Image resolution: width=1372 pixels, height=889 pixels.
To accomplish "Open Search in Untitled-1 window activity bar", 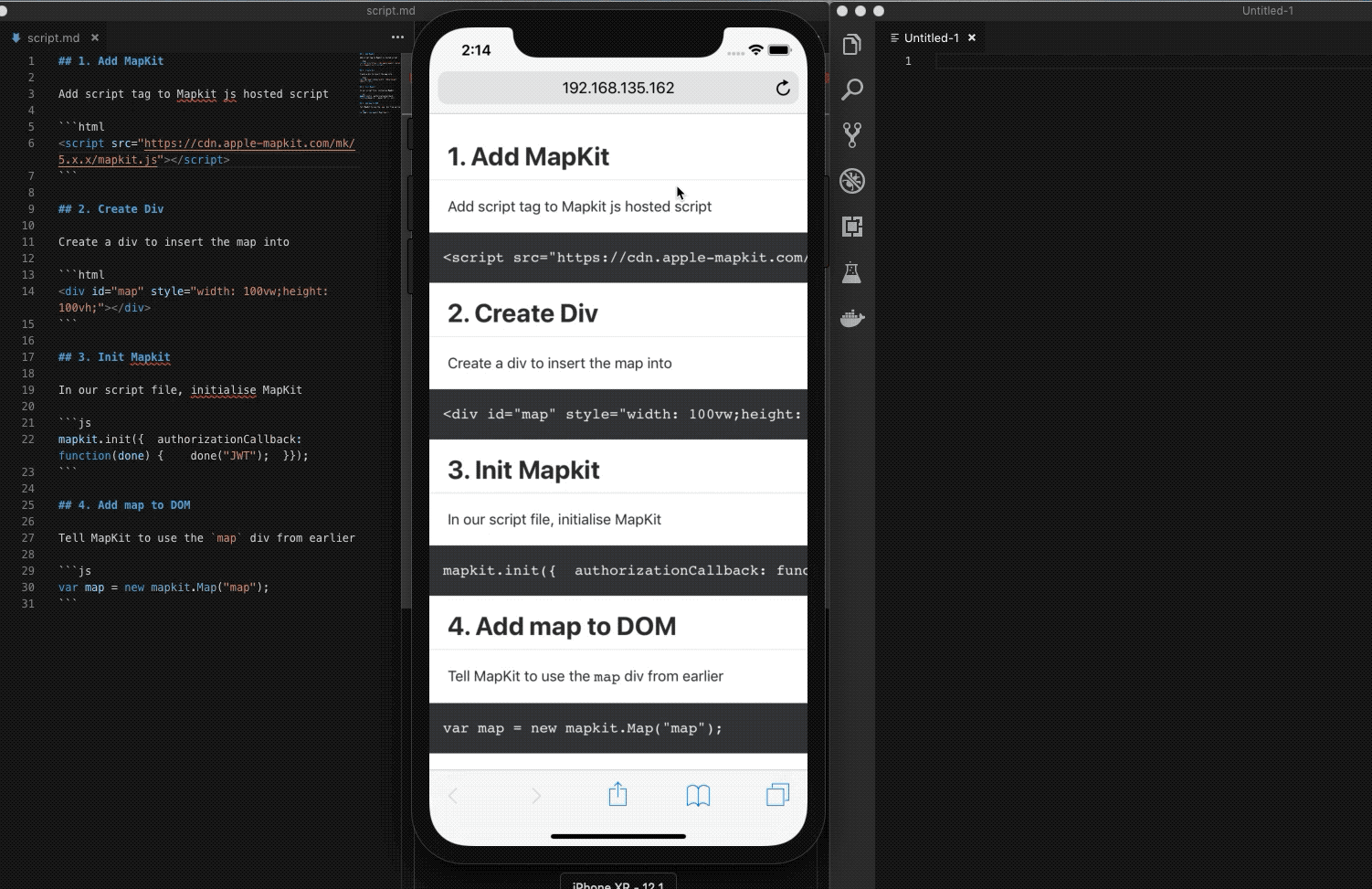I will pyautogui.click(x=851, y=90).
